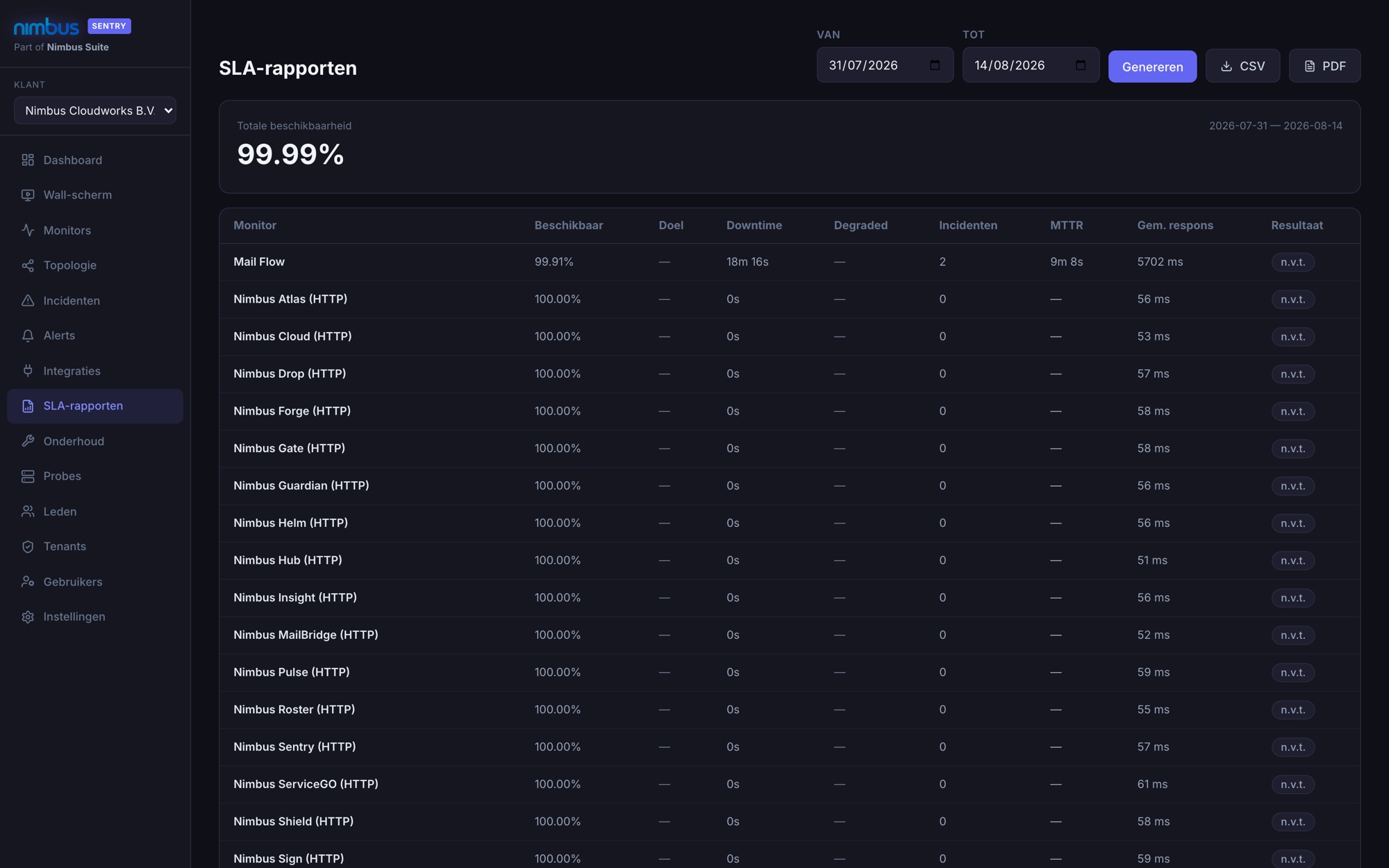Open the Topologie view

click(x=95, y=265)
